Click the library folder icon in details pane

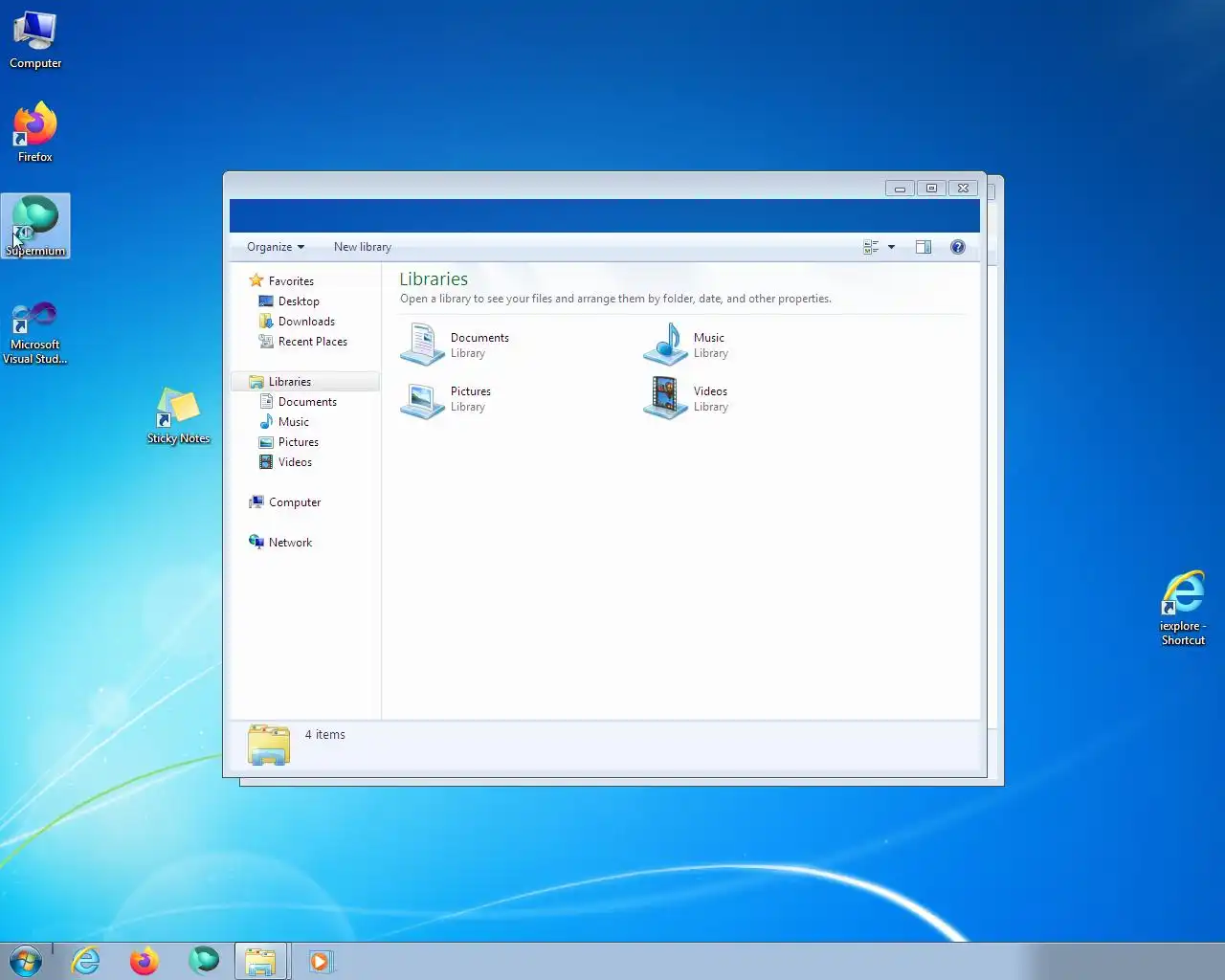269,745
